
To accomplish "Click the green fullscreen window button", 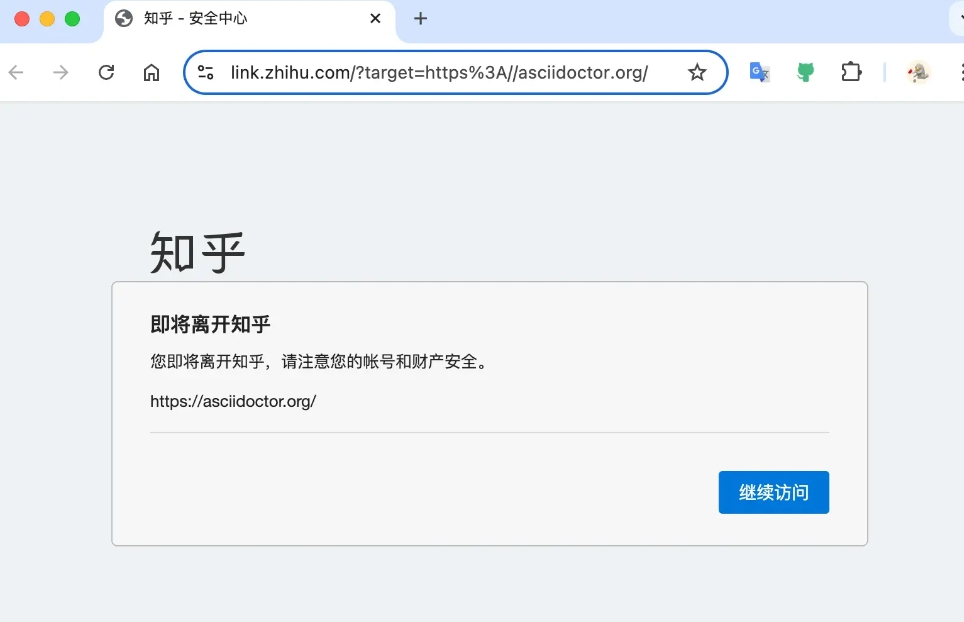I will pyautogui.click(x=72, y=19).
